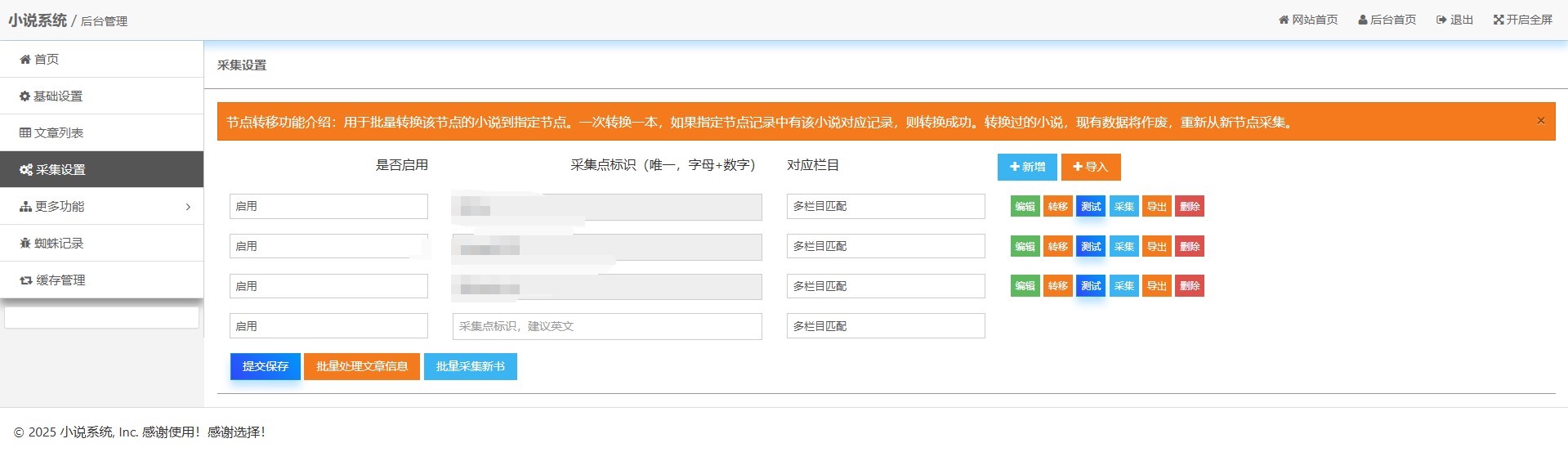Click the table icon for 文章列表
The height and width of the screenshot is (470, 1568).
[x=25, y=133]
